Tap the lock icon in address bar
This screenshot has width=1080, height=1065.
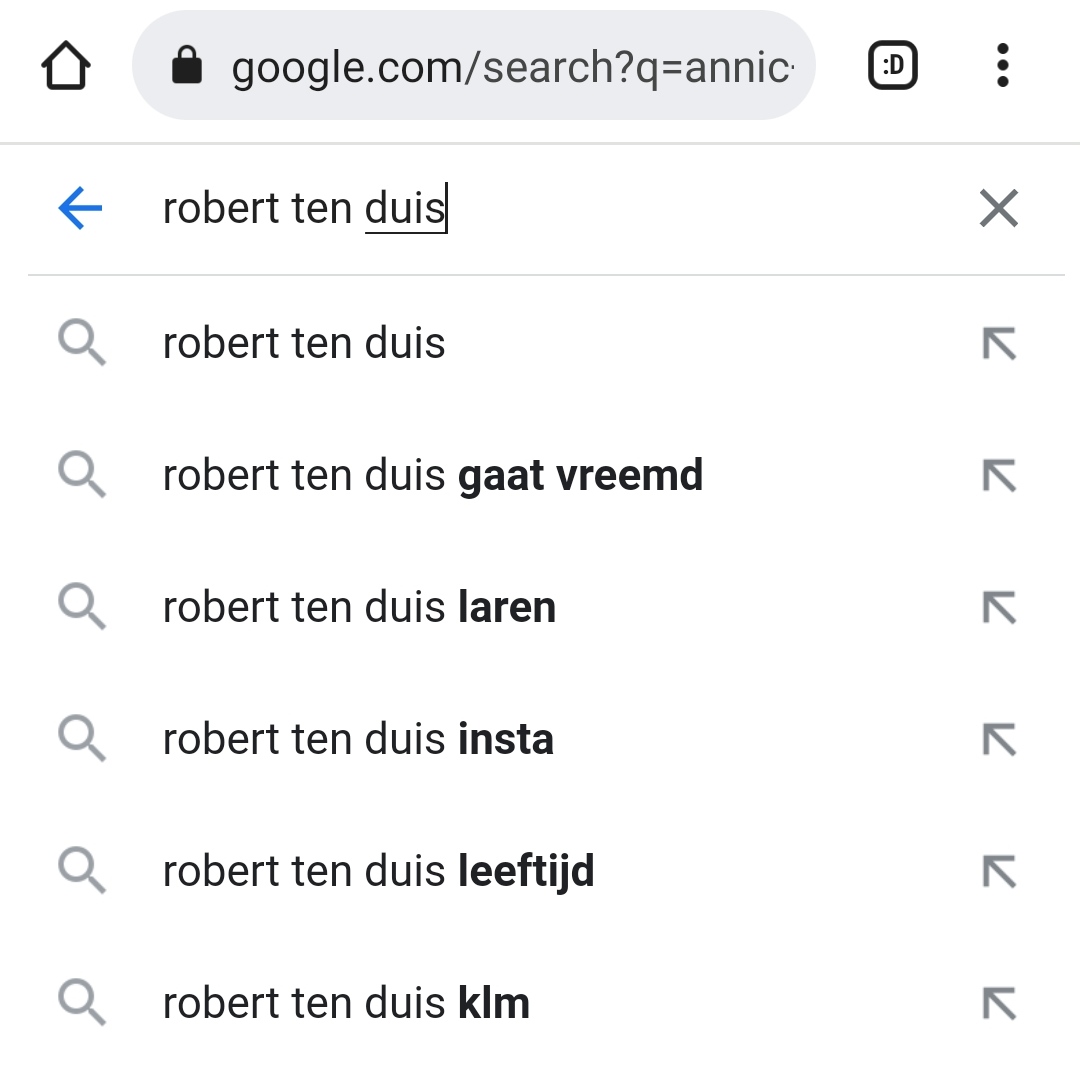click(187, 65)
